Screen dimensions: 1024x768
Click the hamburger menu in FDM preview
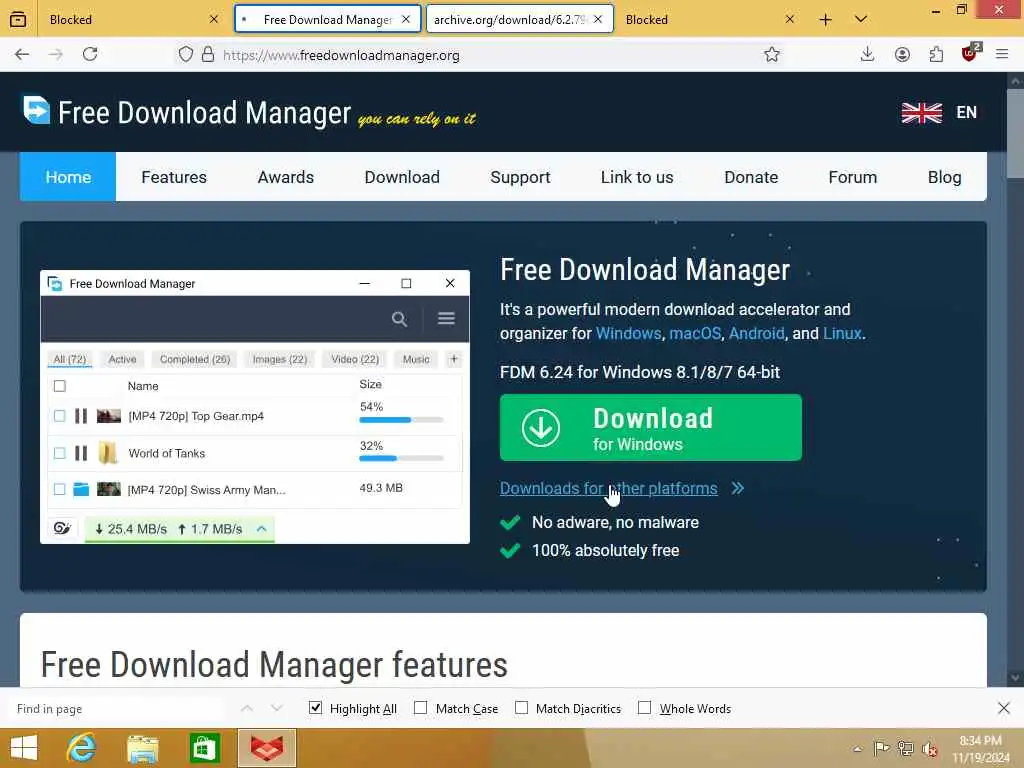(x=446, y=318)
